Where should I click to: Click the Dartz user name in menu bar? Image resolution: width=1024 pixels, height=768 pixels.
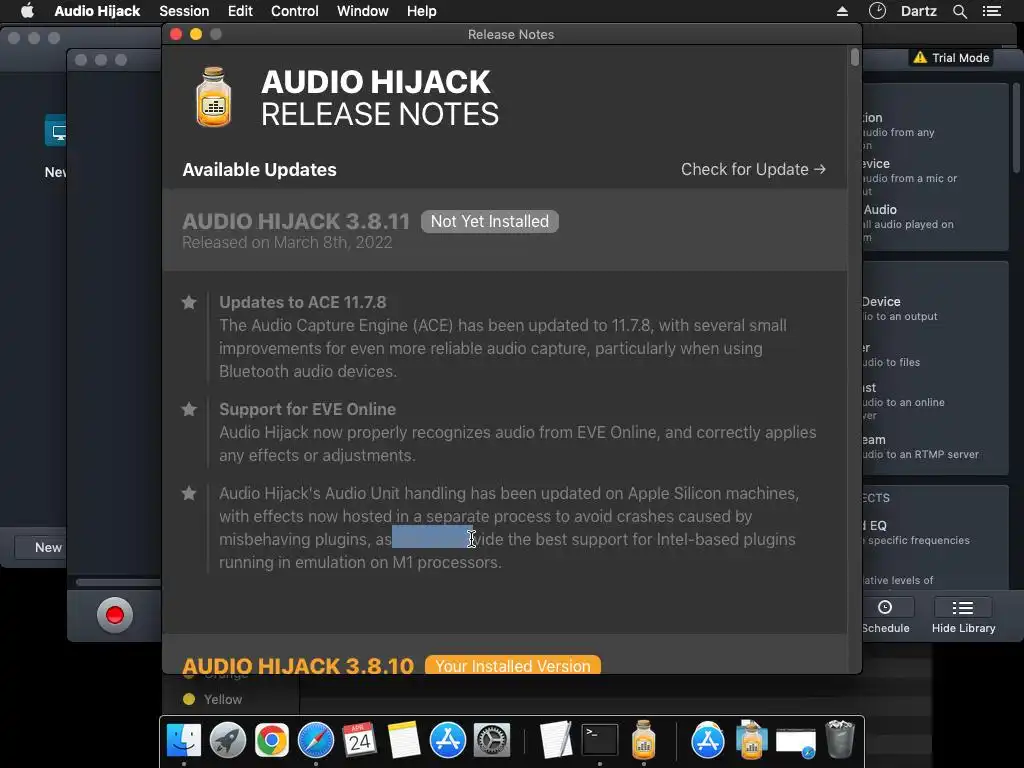pos(918,11)
